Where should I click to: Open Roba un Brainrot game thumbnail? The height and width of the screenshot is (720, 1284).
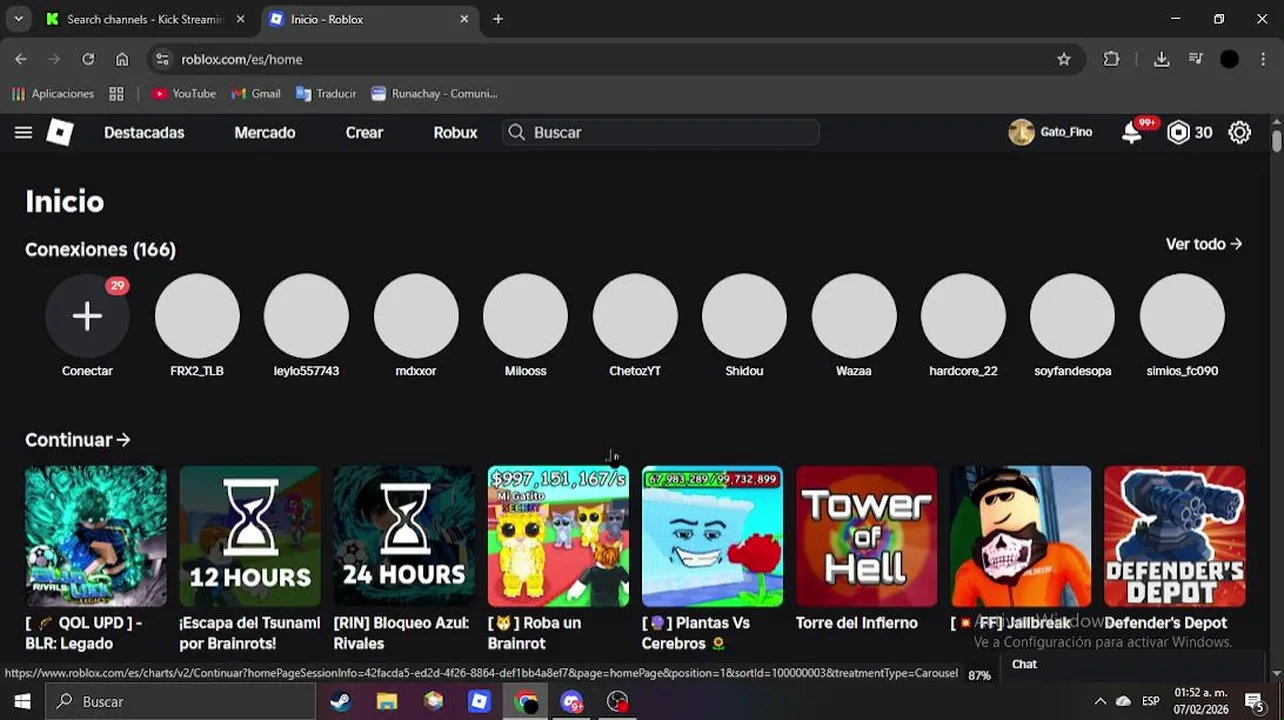[x=558, y=536]
